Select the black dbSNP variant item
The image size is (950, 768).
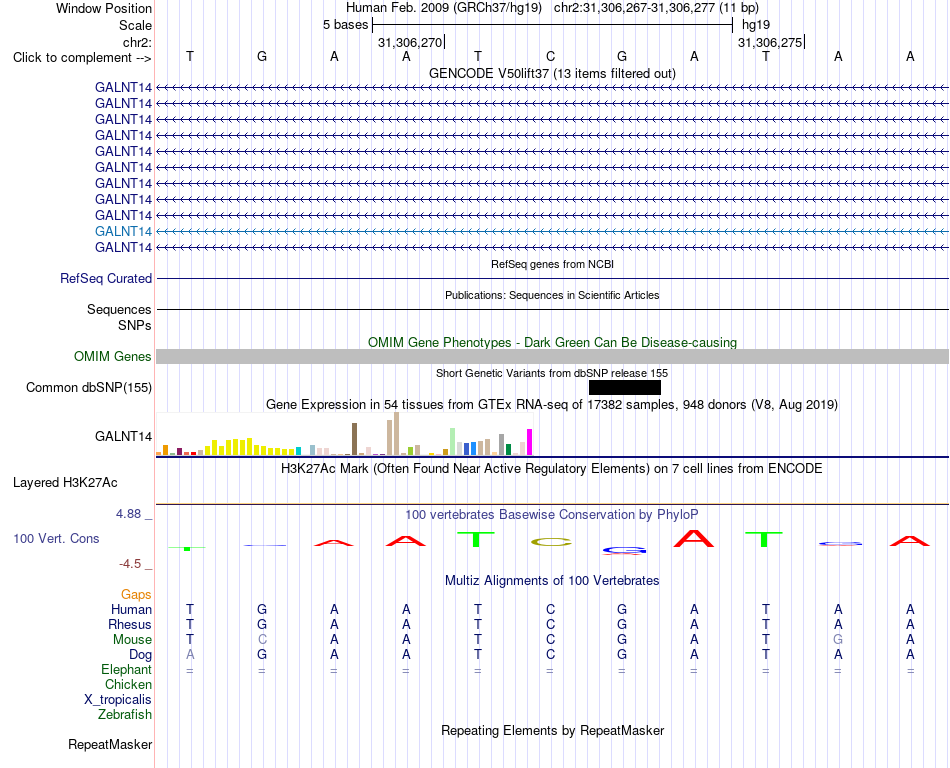(625, 388)
